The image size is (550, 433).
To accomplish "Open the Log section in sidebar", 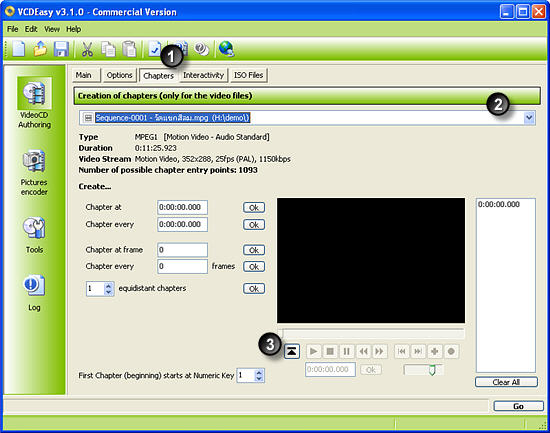I will tap(34, 293).
